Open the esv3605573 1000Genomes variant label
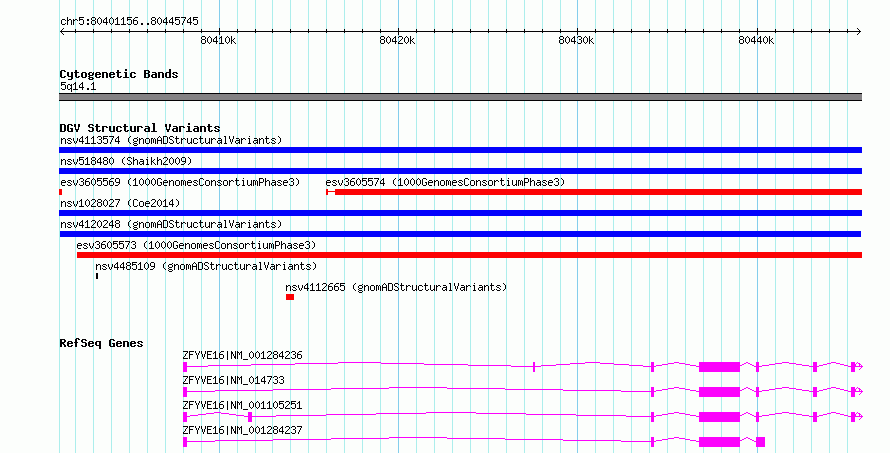The width and height of the screenshot is (890, 453). click(x=196, y=245)
